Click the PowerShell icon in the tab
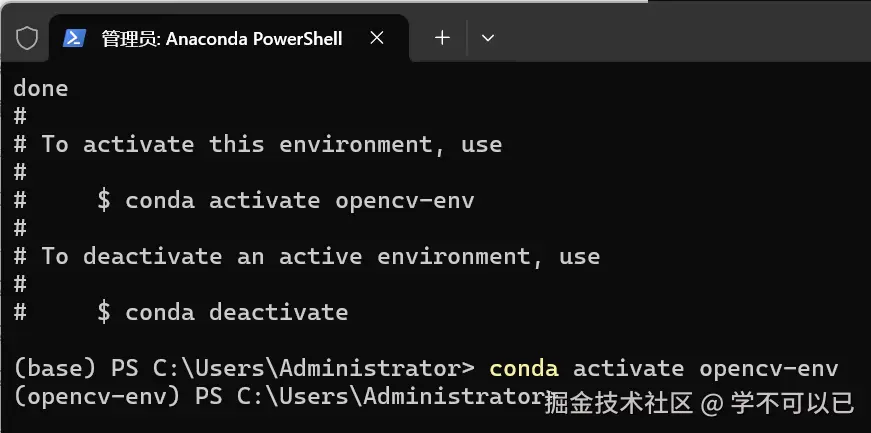Screen dimensions: 871x433 point(74,38)
